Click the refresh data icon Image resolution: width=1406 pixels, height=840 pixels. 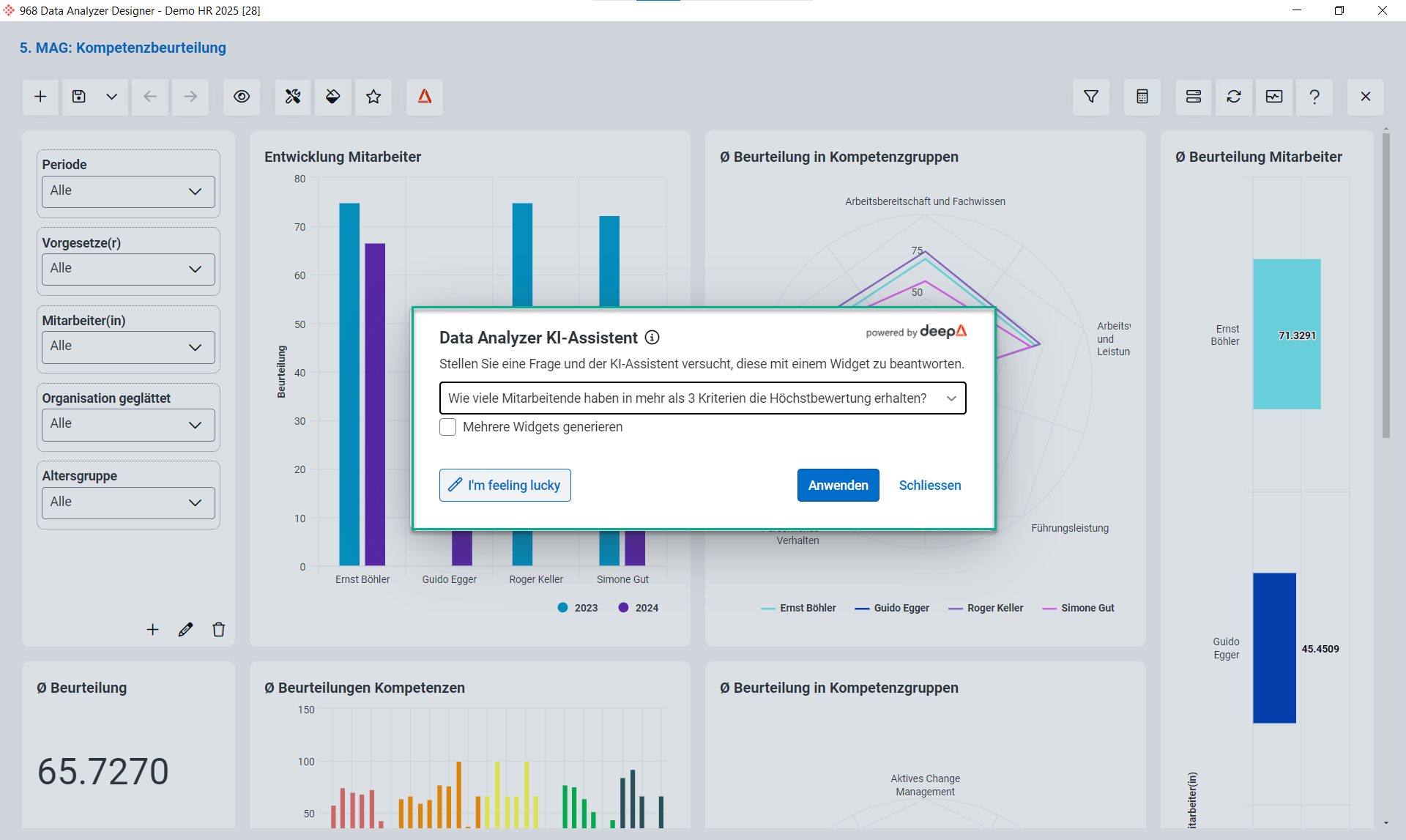click(x=1234, y=97)
